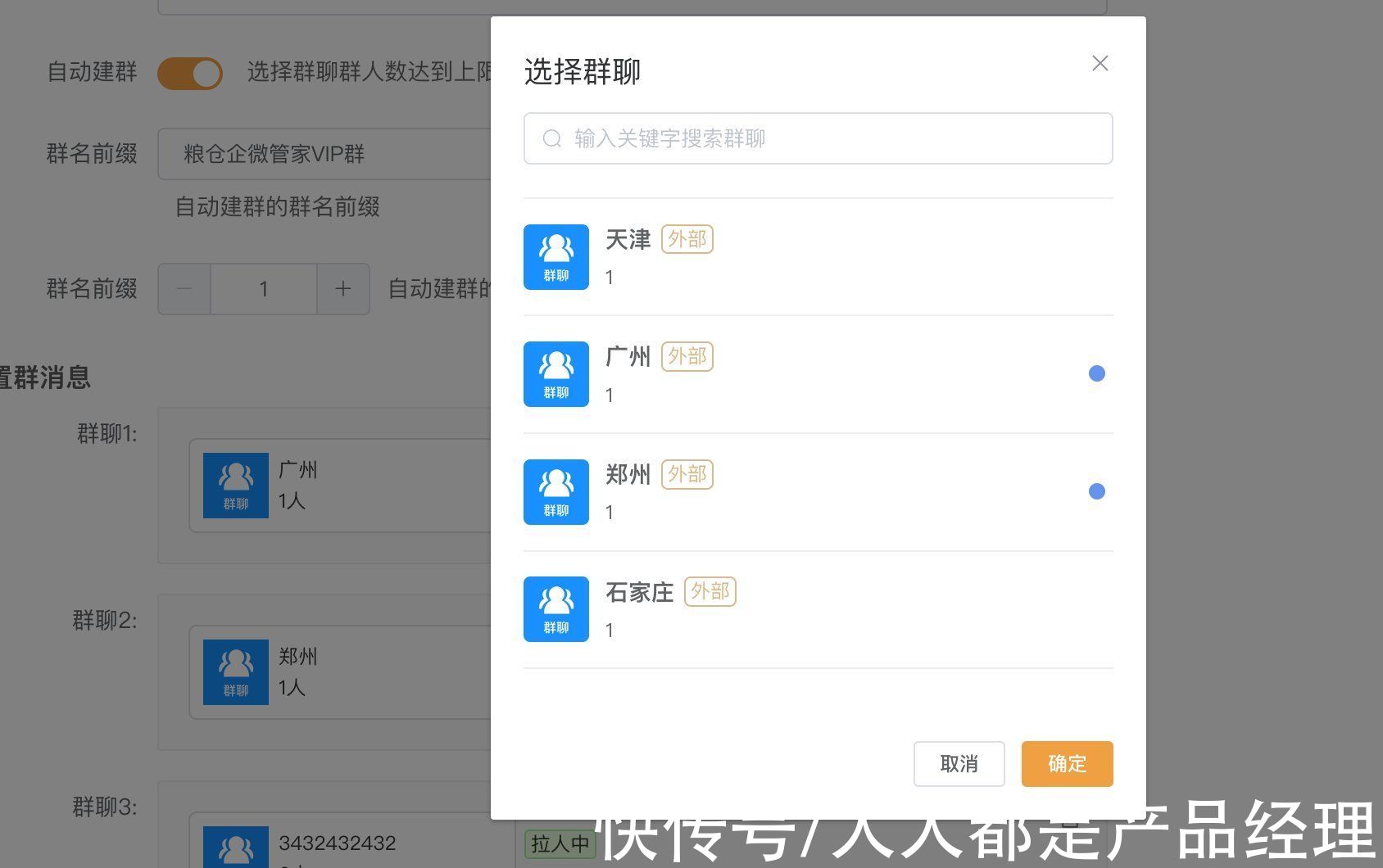
Task: Click 群聊1 广州 avatar in background page
Action: [x=236, y=486]
